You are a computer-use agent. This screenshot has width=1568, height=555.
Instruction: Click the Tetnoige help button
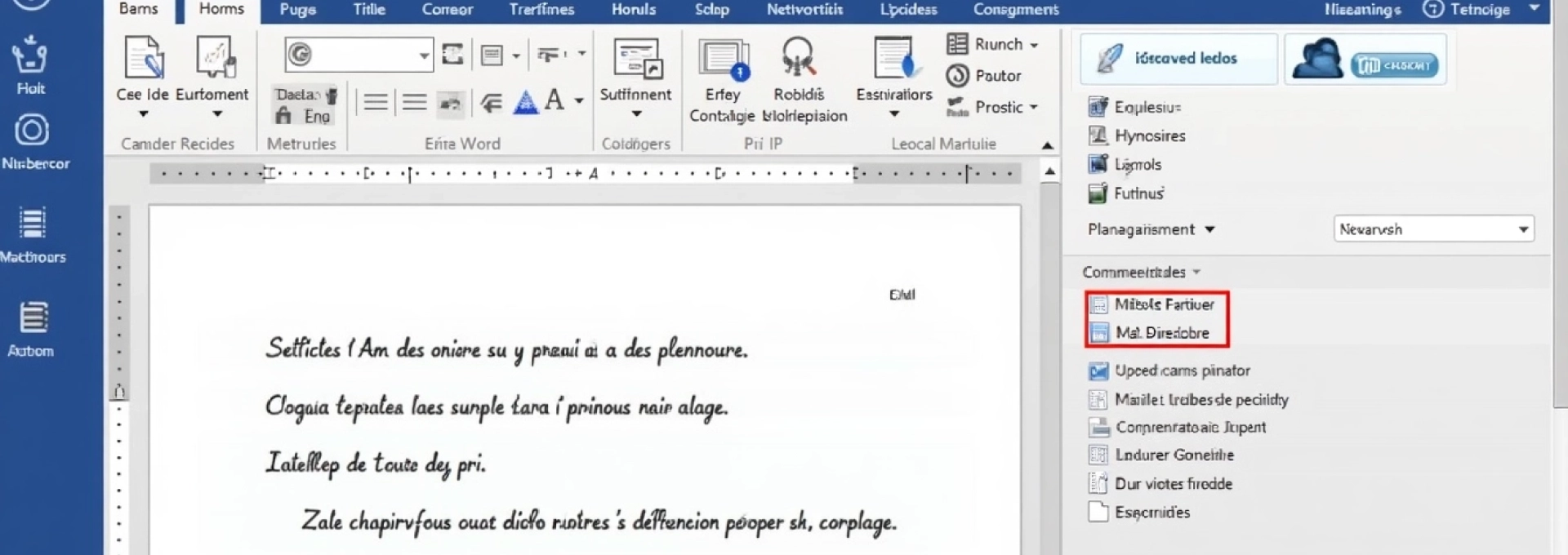point(1467,9)
